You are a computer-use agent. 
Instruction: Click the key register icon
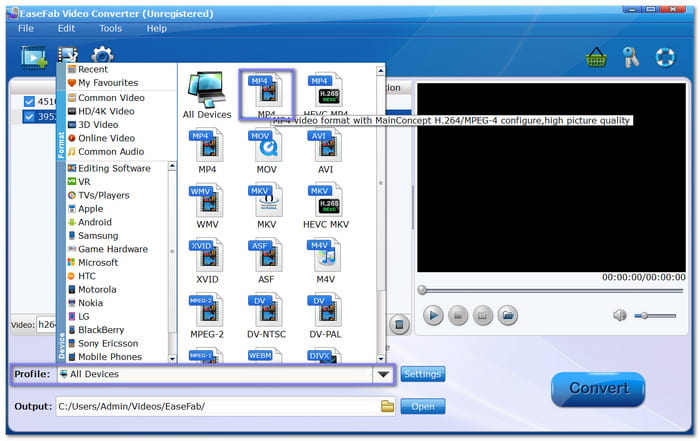[x=631, y=57]
